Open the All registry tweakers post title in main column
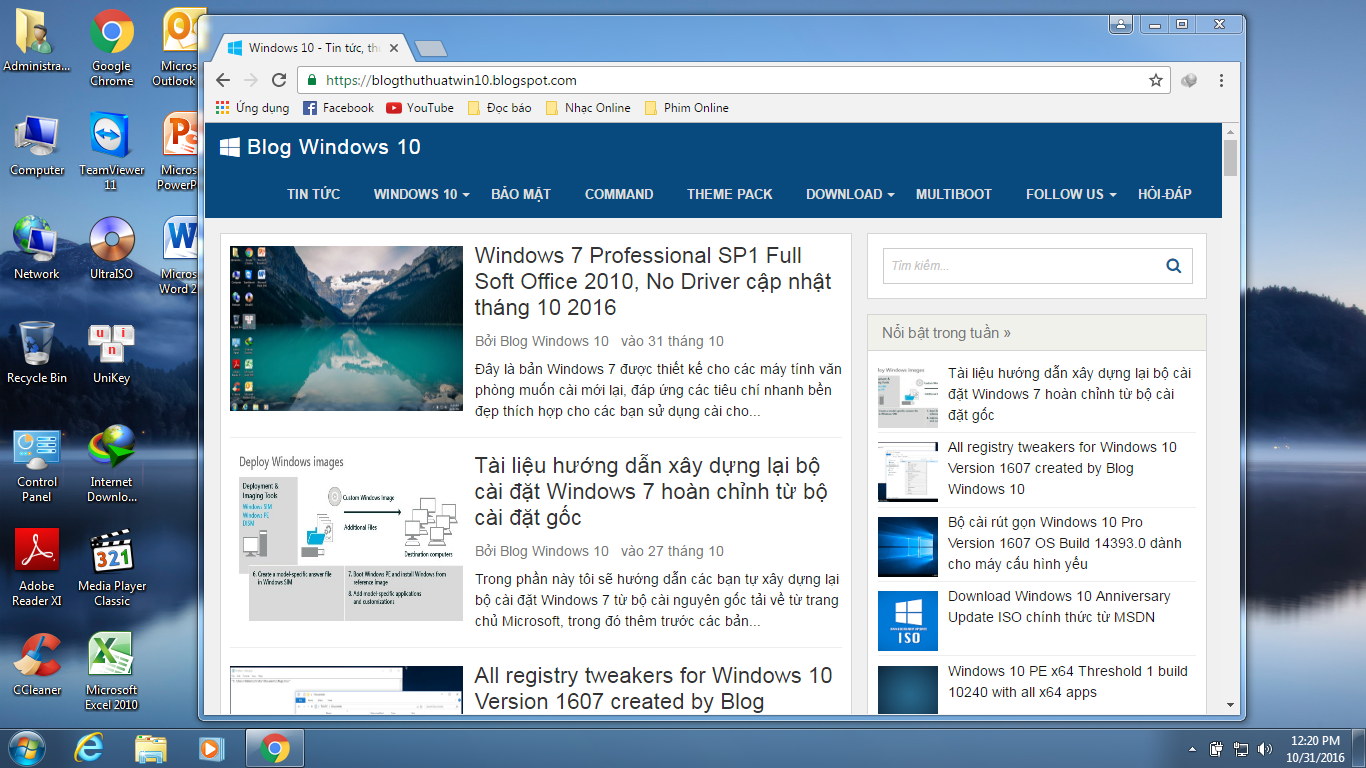 pyautogui.click(x=653, y=689)
